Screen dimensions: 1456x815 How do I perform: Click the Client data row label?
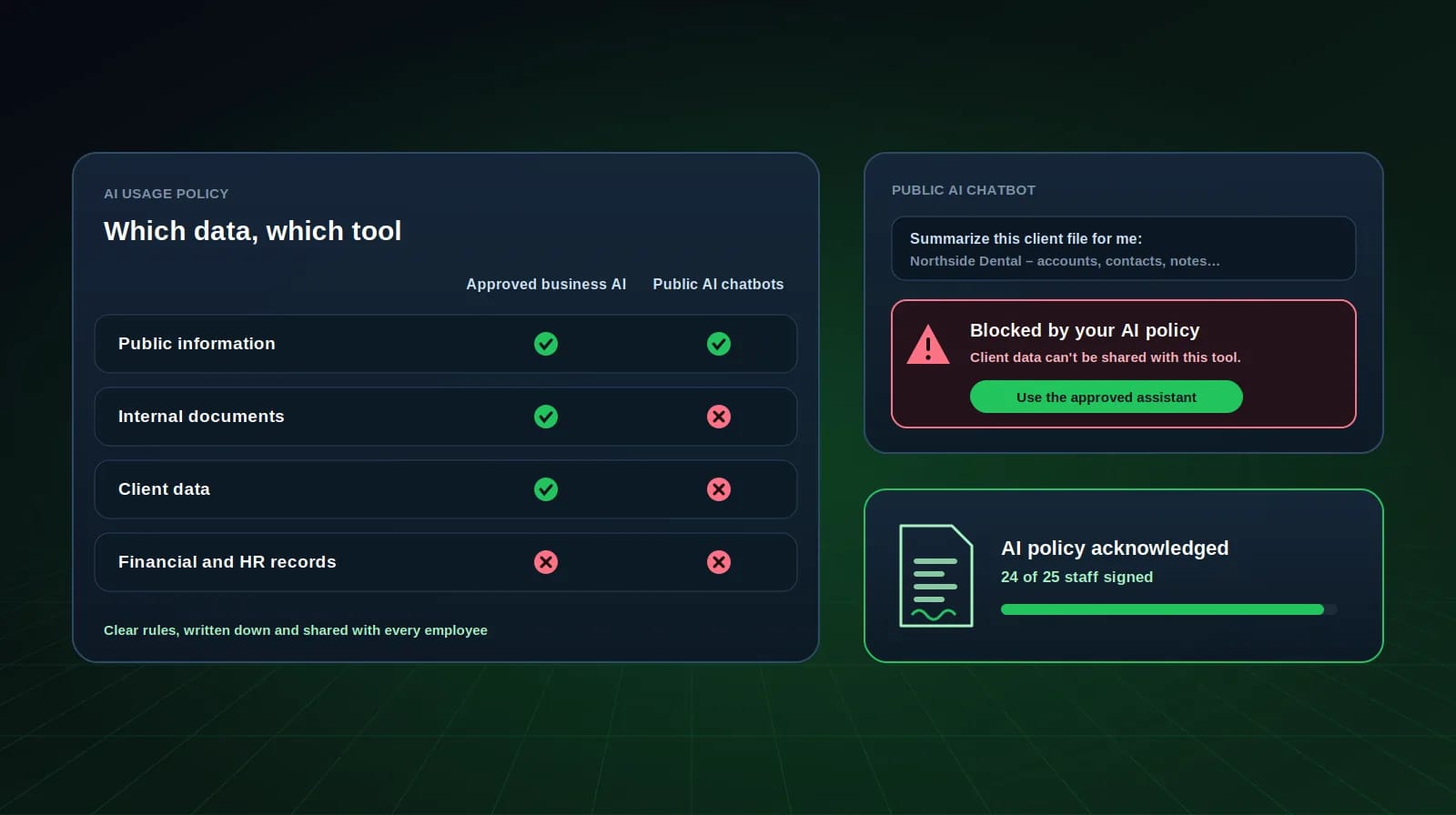[x=164, y=489]
